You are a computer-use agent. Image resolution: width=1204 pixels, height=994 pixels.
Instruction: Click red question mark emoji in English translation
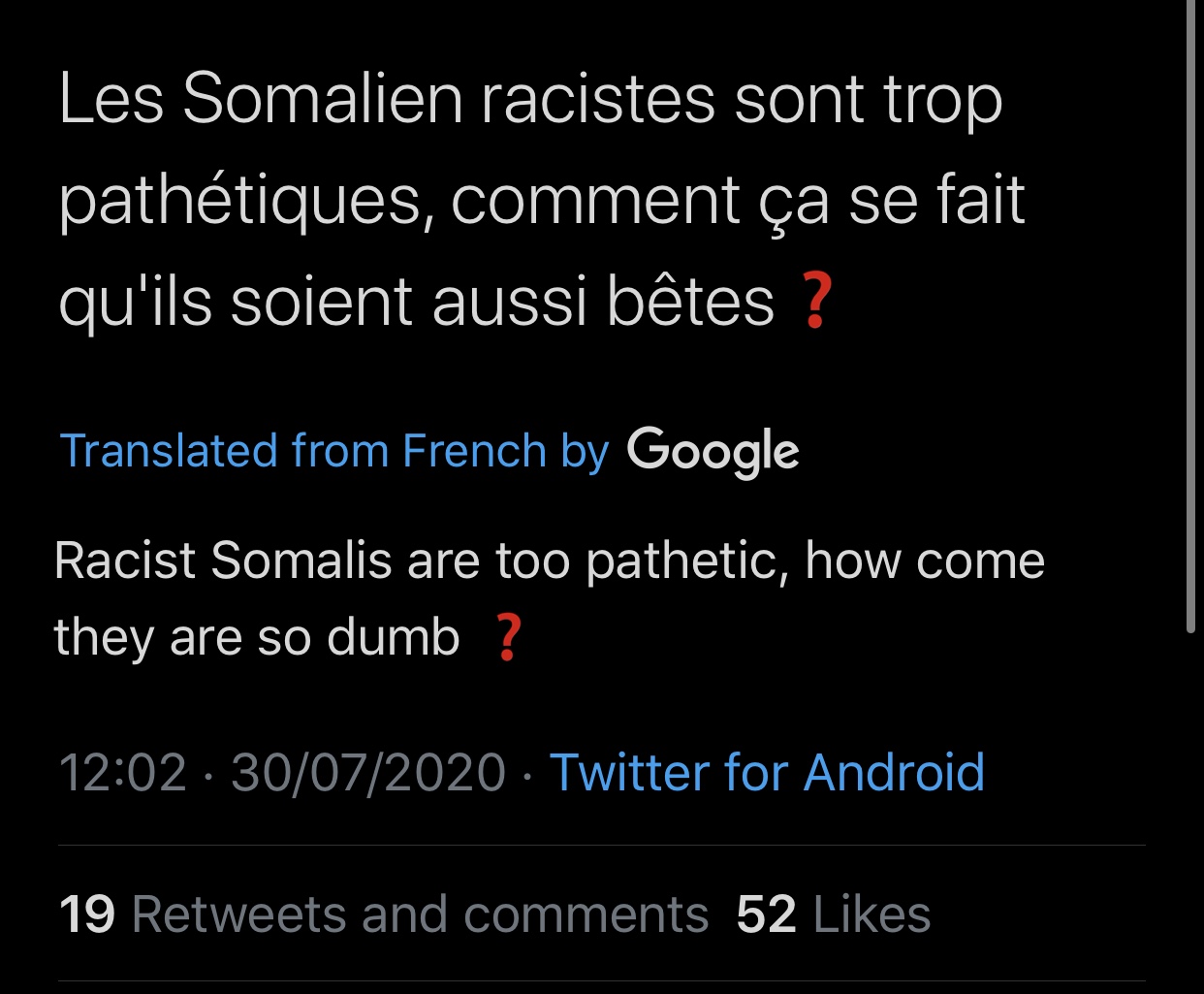508,638
